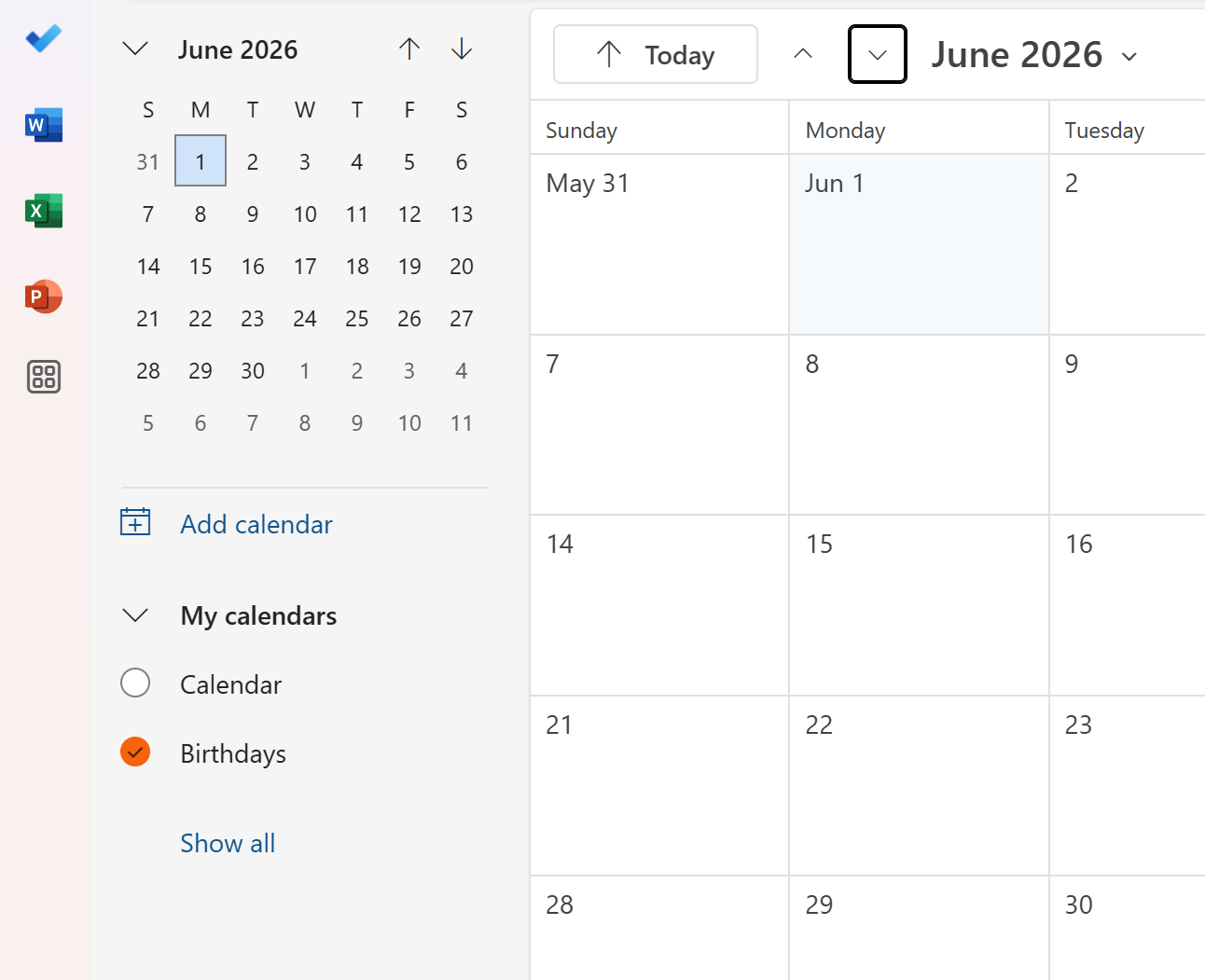Select June 17 in the mini calendar
The width and height of the screenshot is (1205, 980).
tap(305, 267)
